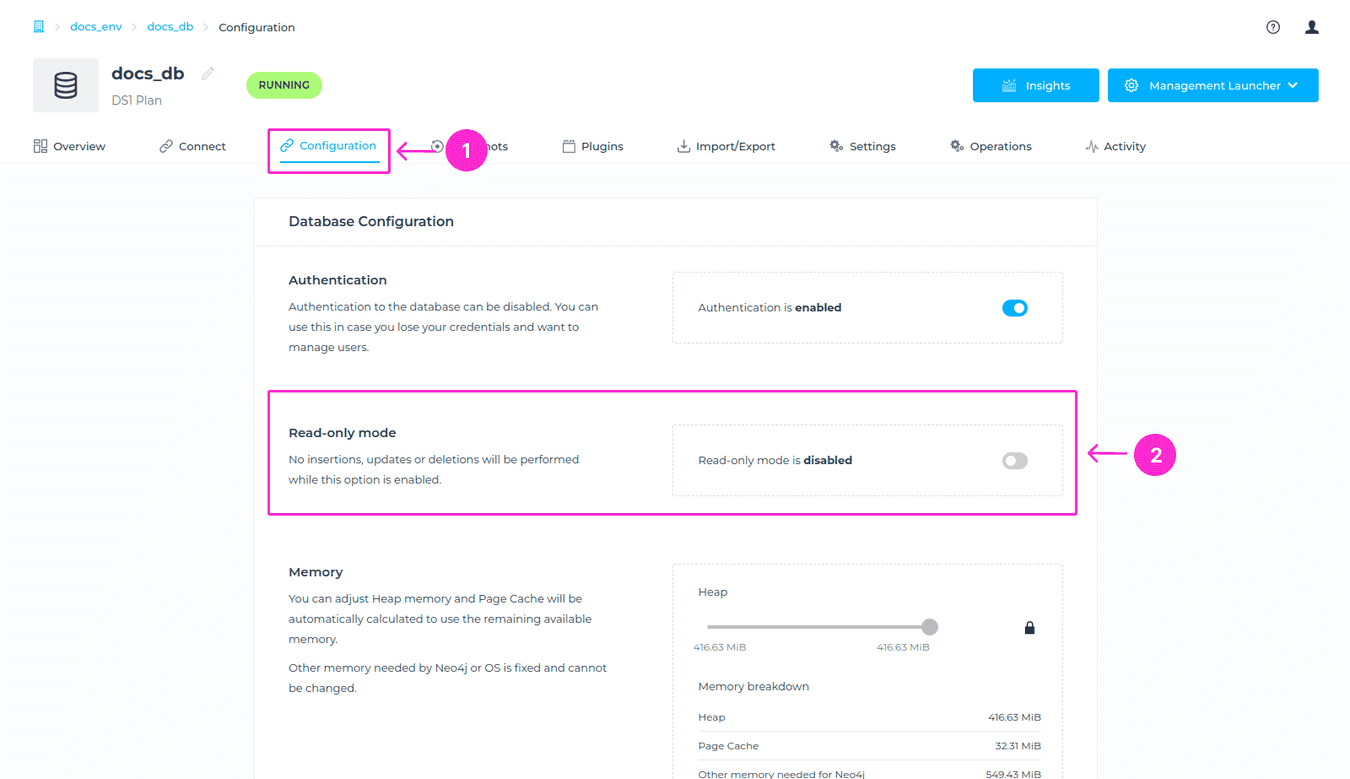The width and height of the screenshot is (1350, 779).
Task: Click the Import/Export download icon
Action: [682, 145]
